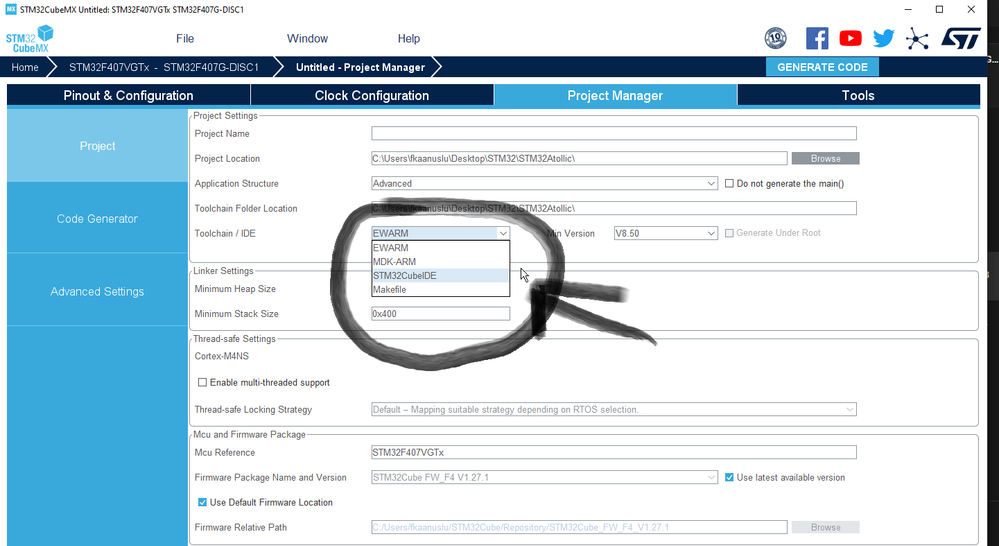This screenshot has width=999, height=546.
Task: Click the GENERATE CODE button
Action: click(x=822, y=67)
